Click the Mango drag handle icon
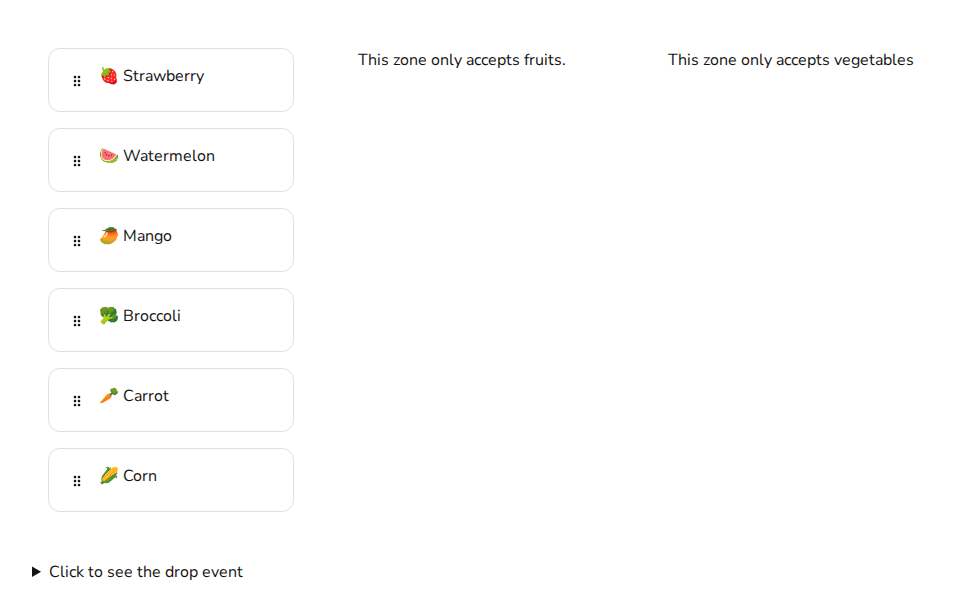The height and width of the screenshot is (616, 962). tap(77, 241)
